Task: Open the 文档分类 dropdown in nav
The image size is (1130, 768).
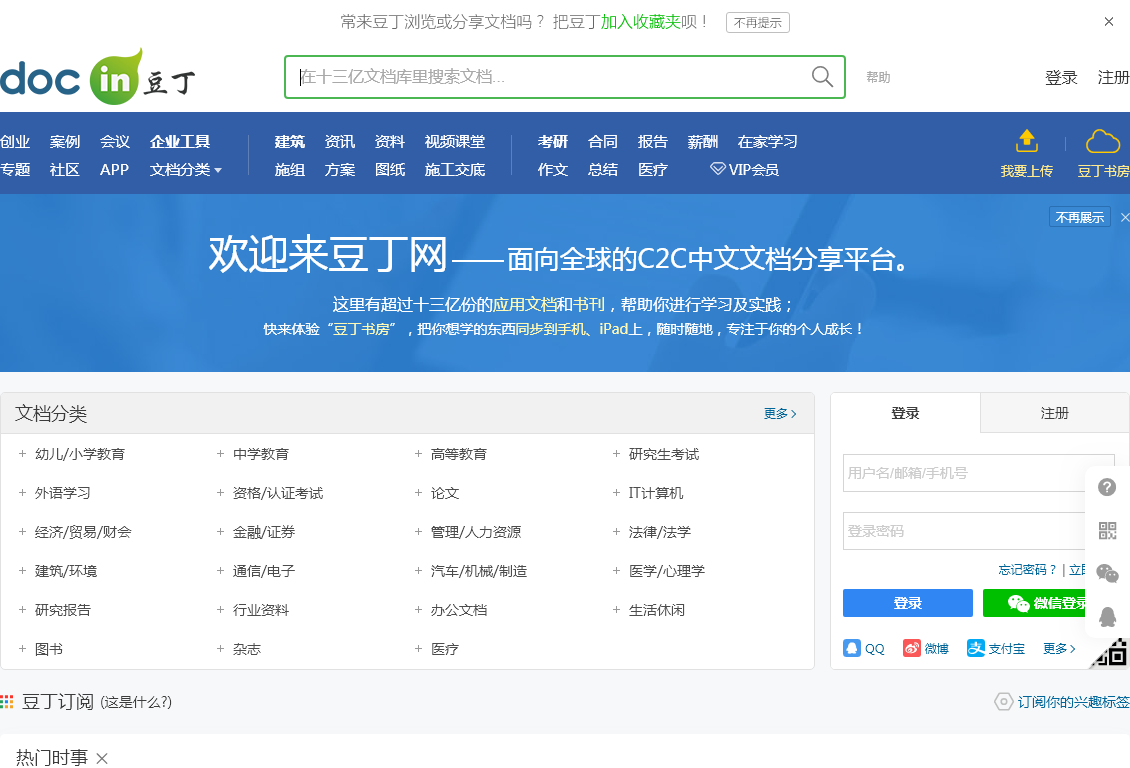Action: coord(186,169)
